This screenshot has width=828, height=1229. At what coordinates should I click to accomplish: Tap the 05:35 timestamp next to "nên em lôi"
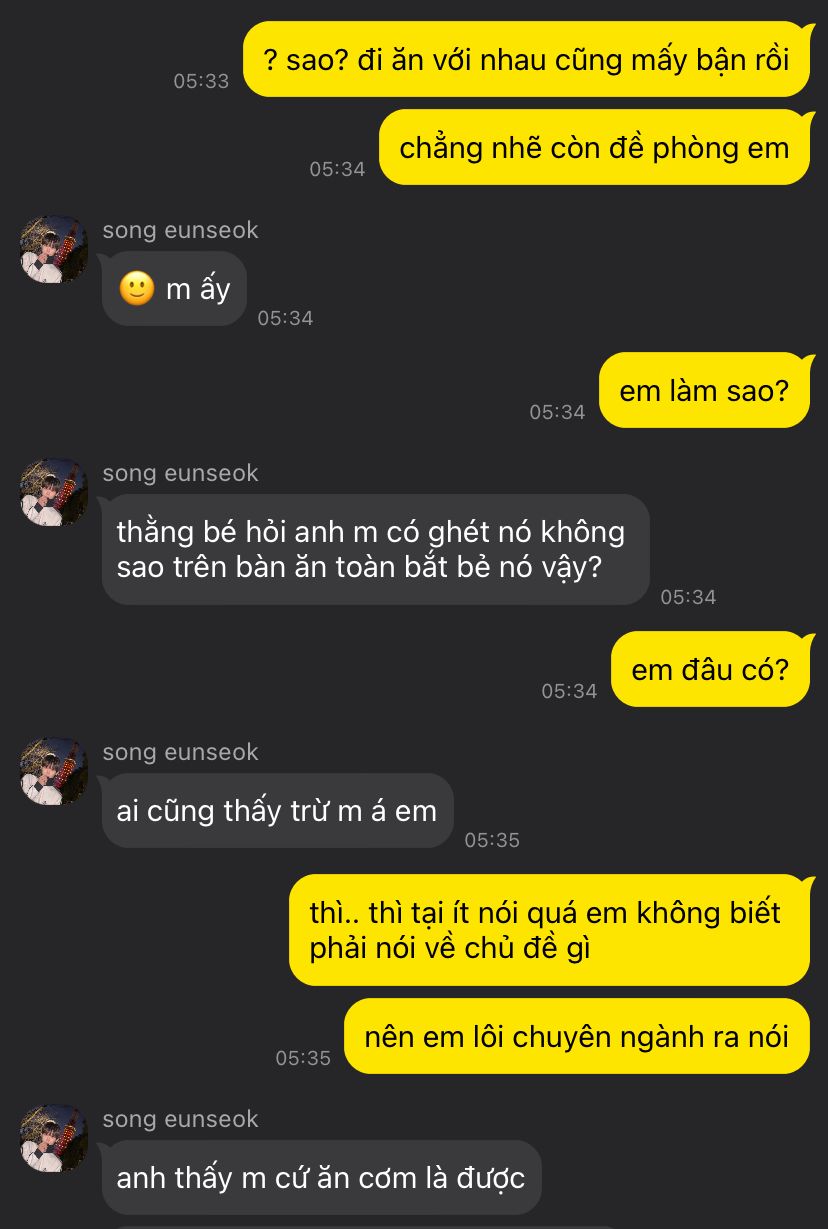pos(303,1058)
